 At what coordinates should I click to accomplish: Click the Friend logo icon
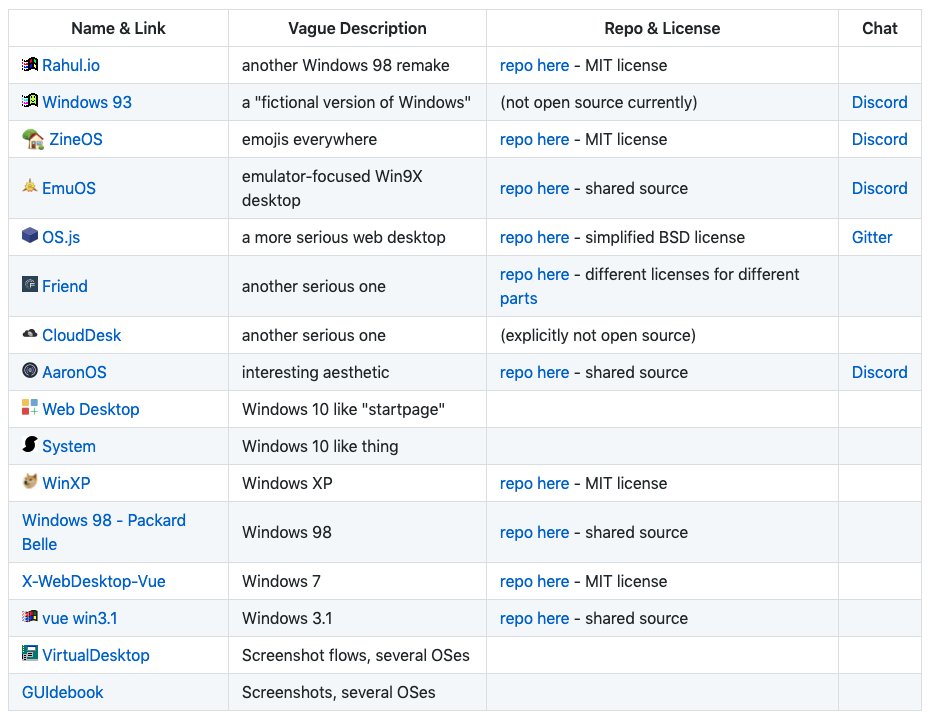click(x=30, y=284)
